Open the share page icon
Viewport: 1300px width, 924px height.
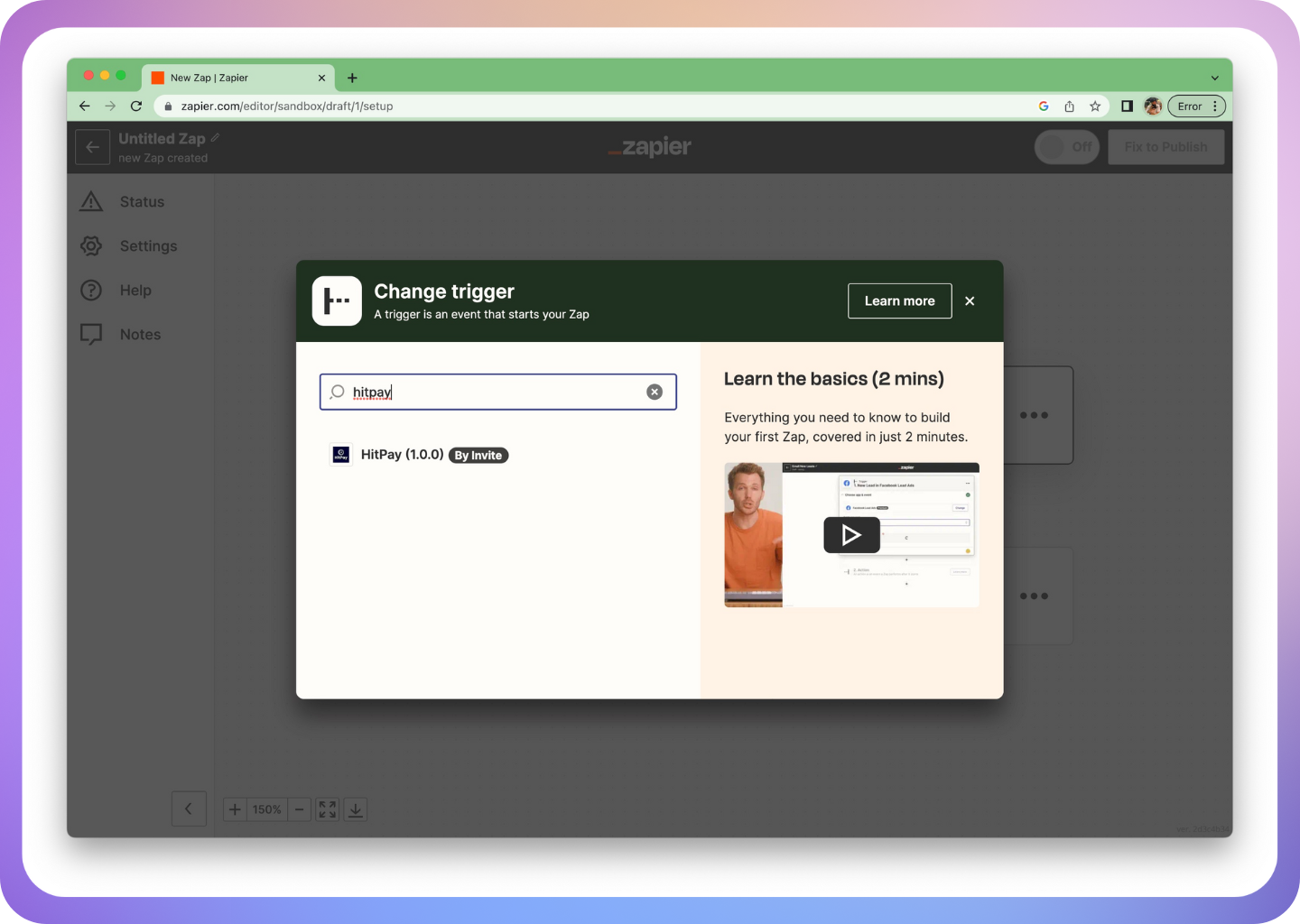1069,106
